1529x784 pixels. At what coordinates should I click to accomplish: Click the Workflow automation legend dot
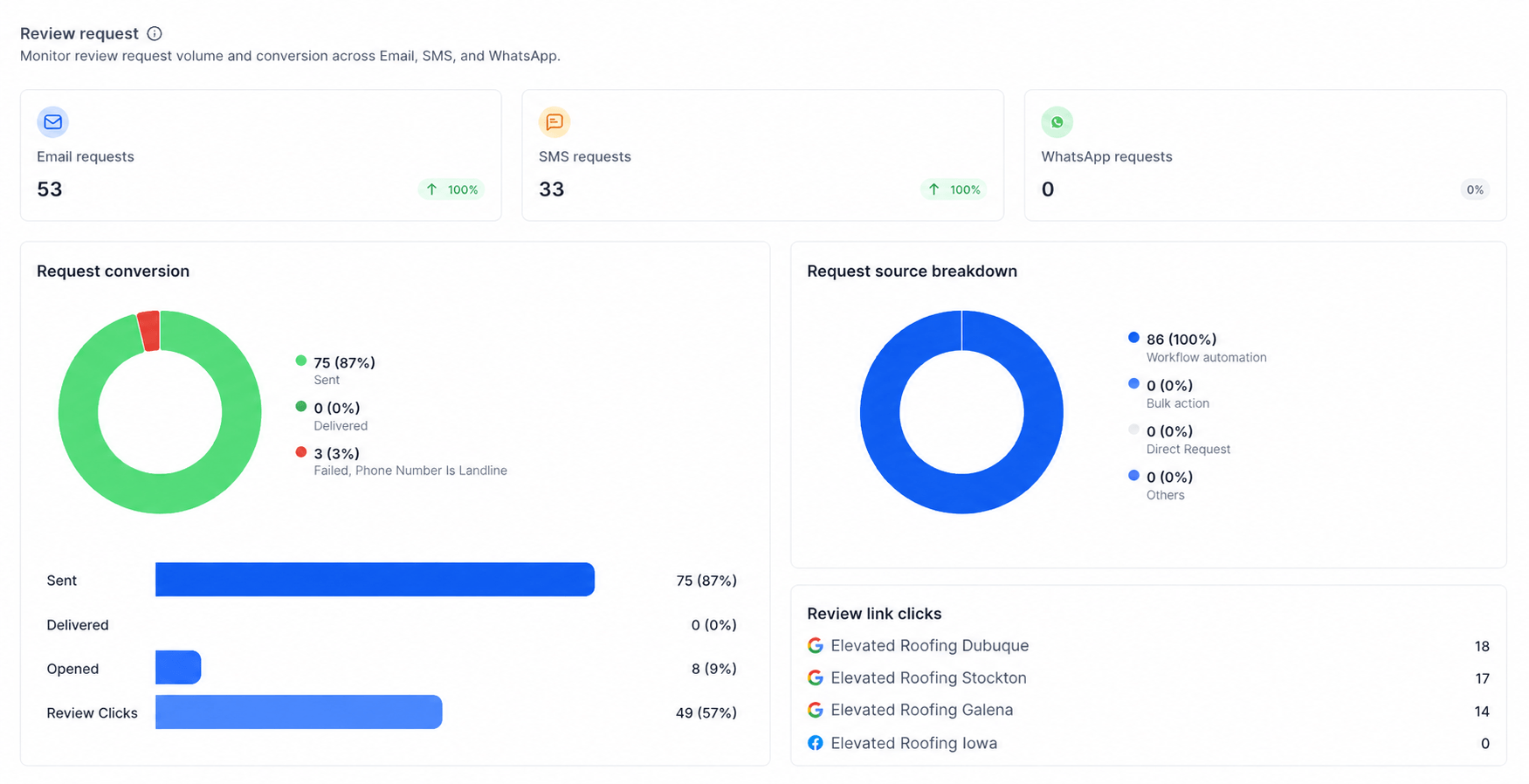coord(1133,338)
